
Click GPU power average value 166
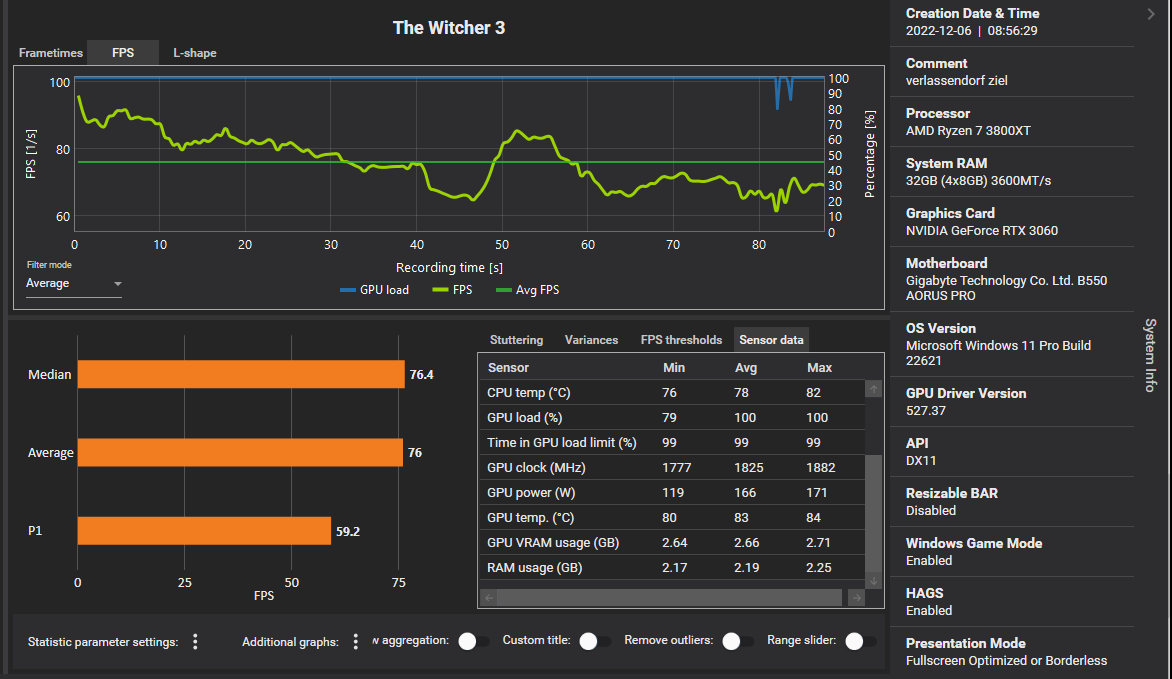pos(744,493)
